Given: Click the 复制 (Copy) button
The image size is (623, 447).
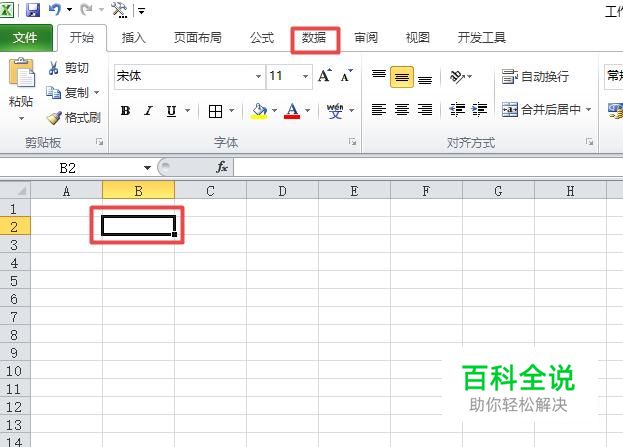Looking at the screenshot, I should point(68,93).
